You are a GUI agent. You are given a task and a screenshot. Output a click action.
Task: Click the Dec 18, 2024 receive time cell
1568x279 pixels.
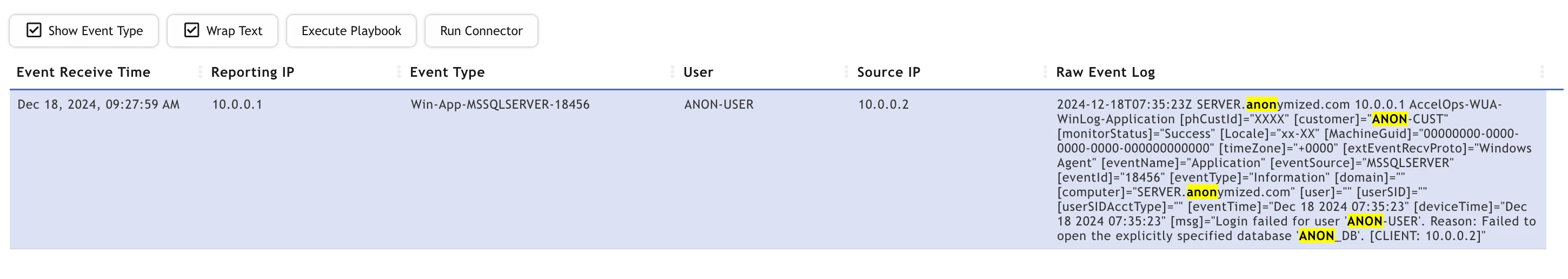tap(98, 105)
